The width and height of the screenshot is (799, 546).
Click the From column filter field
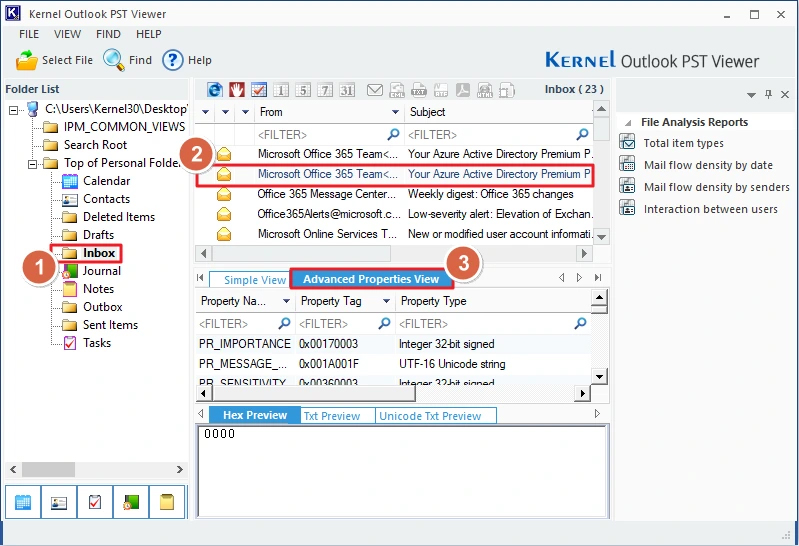[x=329, y=135]
